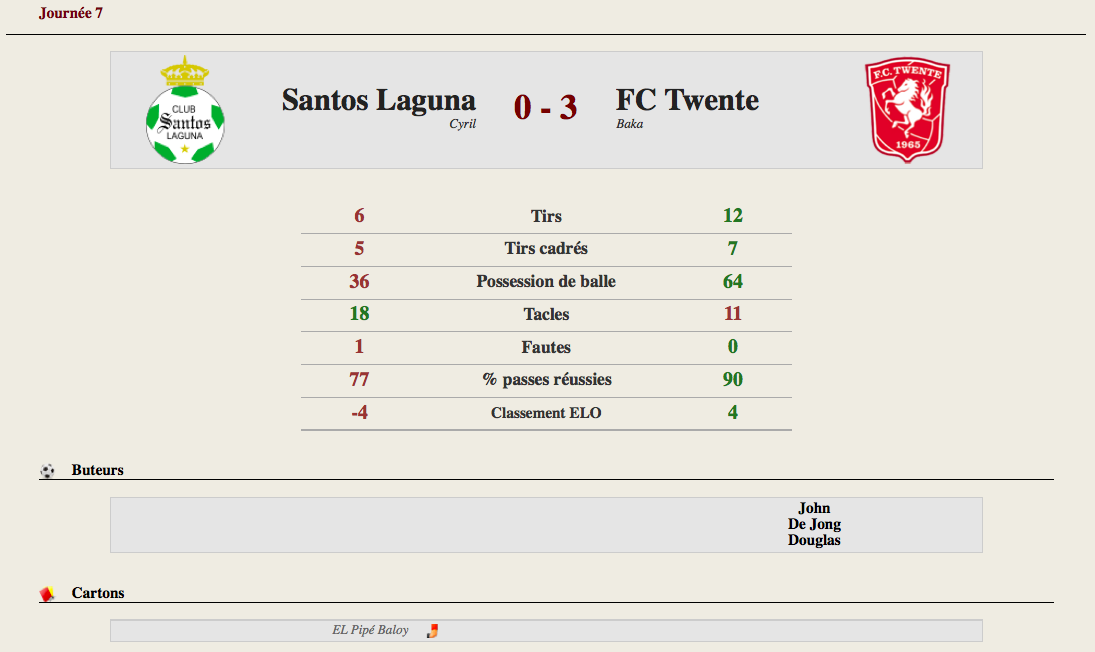Select the Journée 7 heading
This screenshot has height=652, width=1095.
(71, 13)
